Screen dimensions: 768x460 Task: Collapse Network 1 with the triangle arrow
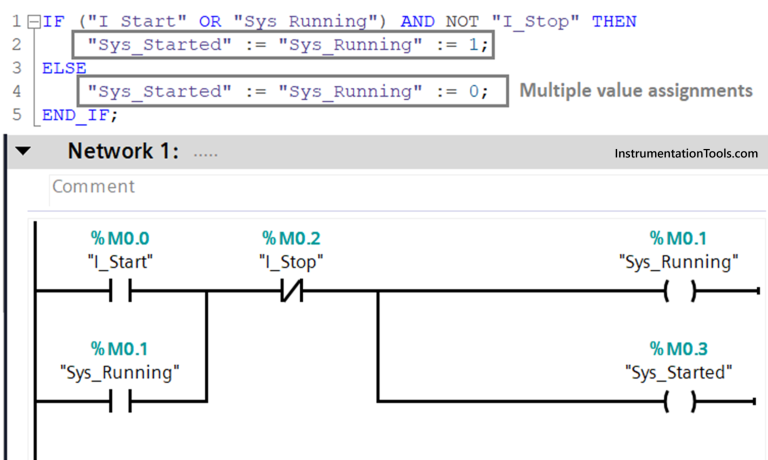23,152
